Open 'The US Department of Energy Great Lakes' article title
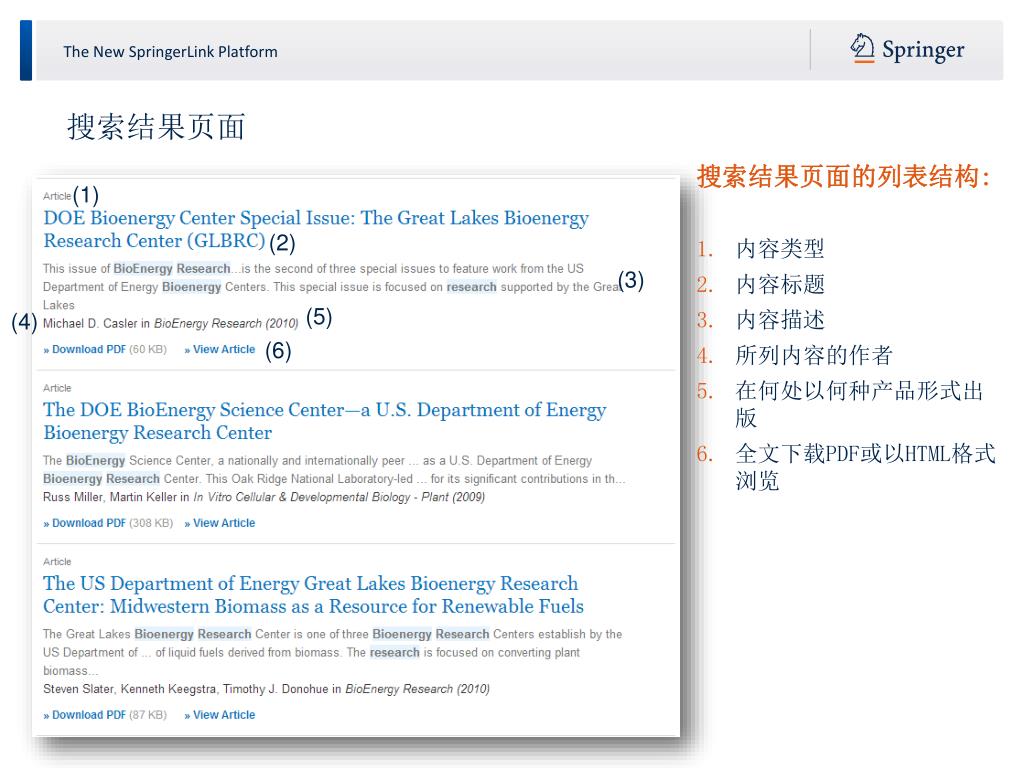The image size is (1024, 768). tap(313, 595)
